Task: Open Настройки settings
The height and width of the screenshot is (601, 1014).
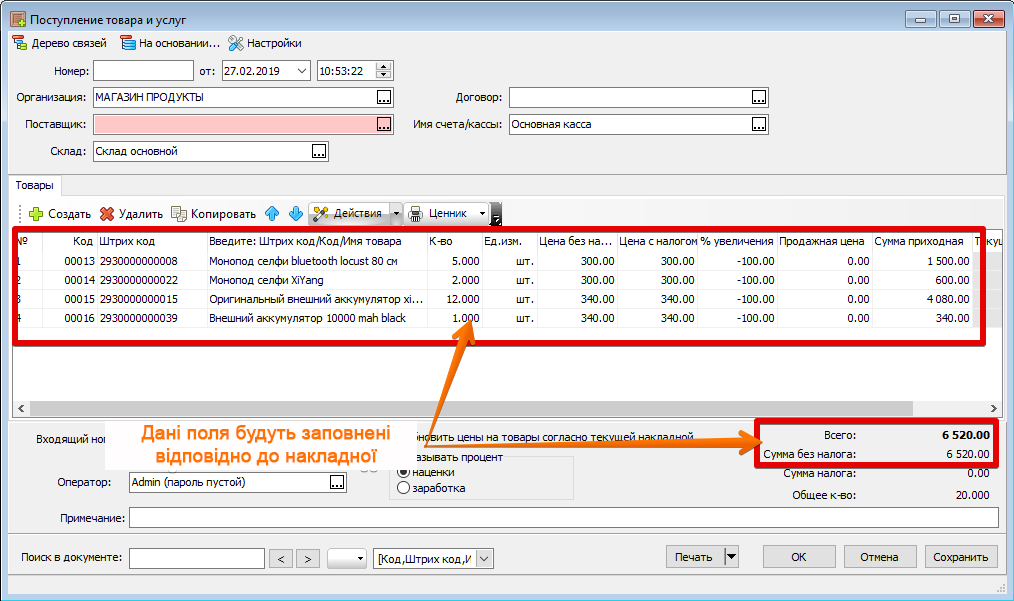Action: click(x=265, y=43)
